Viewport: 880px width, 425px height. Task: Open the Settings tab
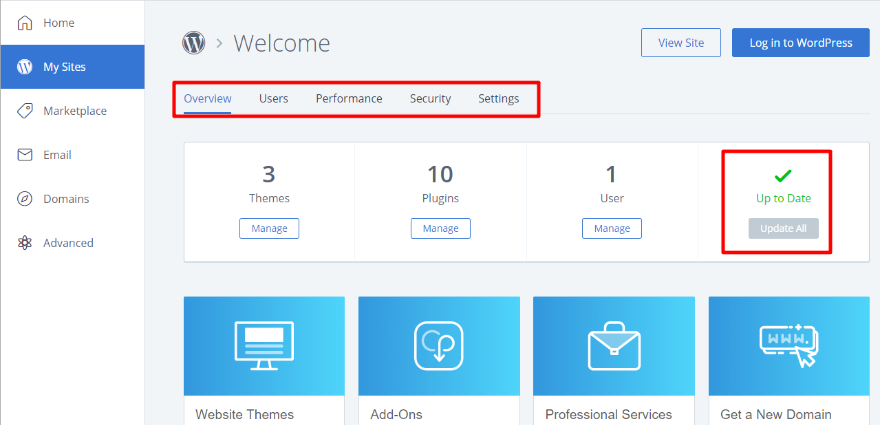coord(498,99)
